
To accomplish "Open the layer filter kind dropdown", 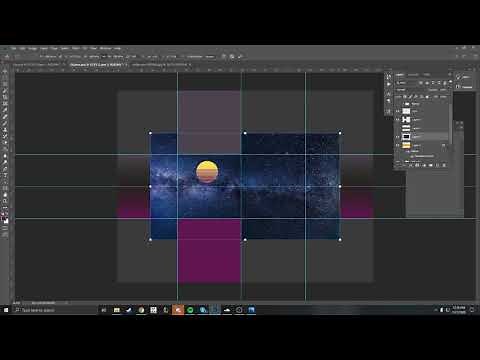I will [x=406, y=83].
